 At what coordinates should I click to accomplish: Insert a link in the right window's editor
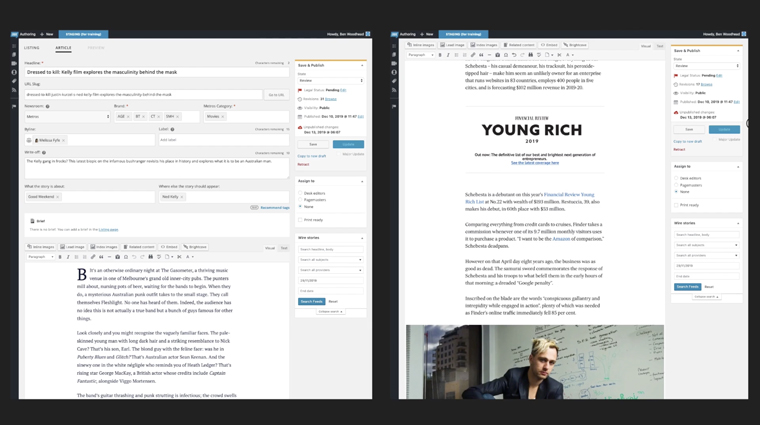tap(473, 55)
